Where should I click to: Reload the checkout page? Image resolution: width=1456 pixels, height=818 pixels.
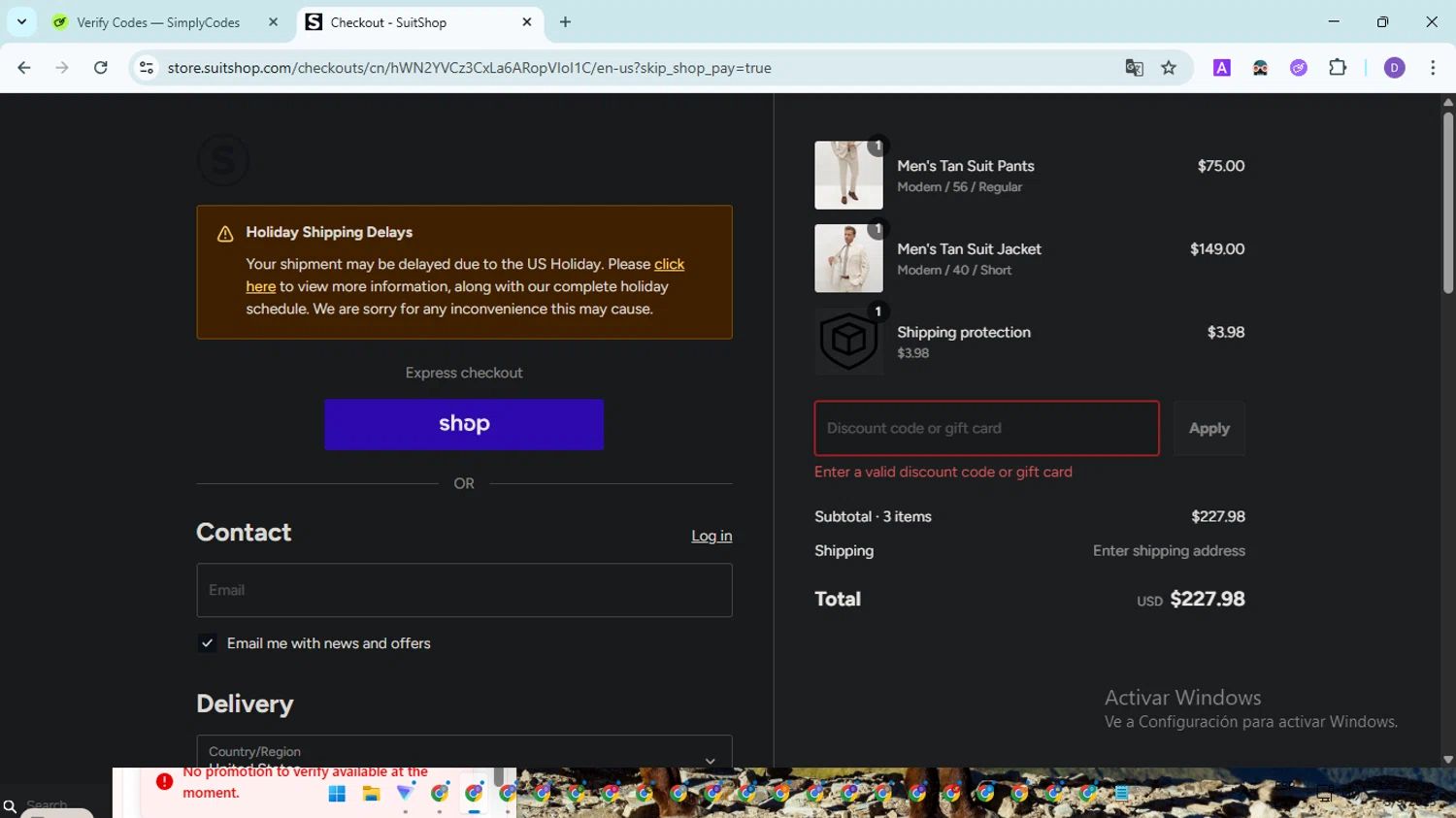coord(100,68)
